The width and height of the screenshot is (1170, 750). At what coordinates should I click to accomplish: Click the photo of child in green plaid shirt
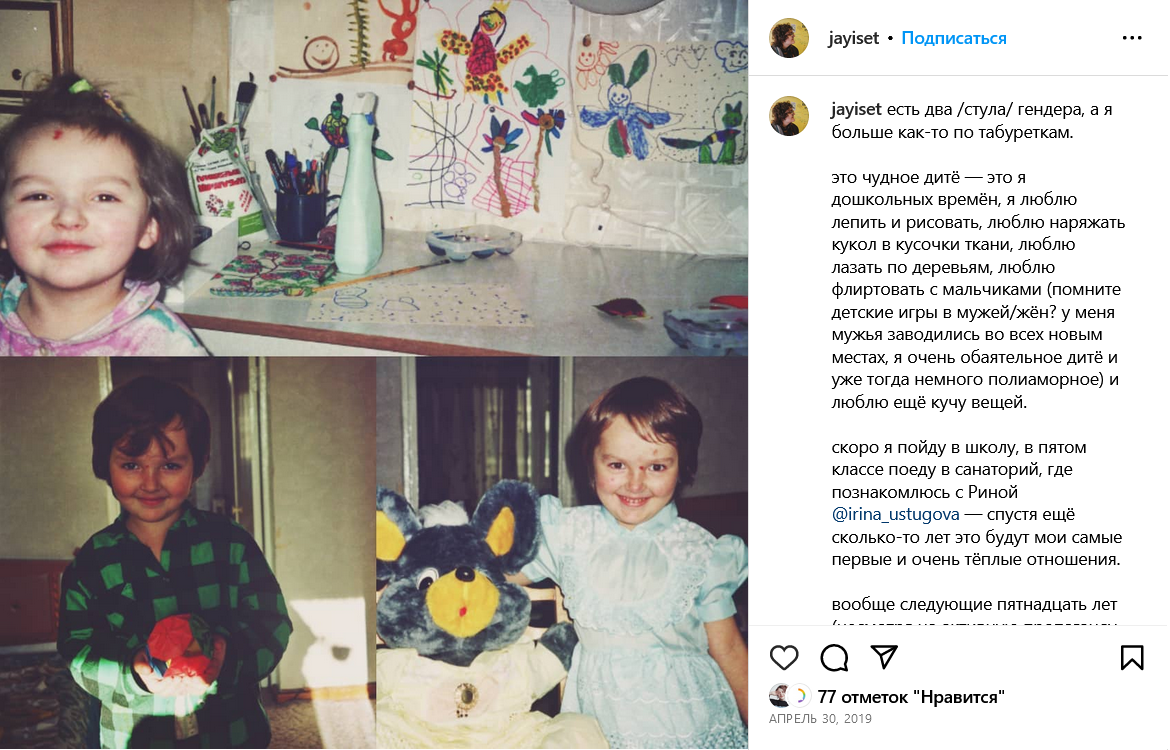[187, 553]
